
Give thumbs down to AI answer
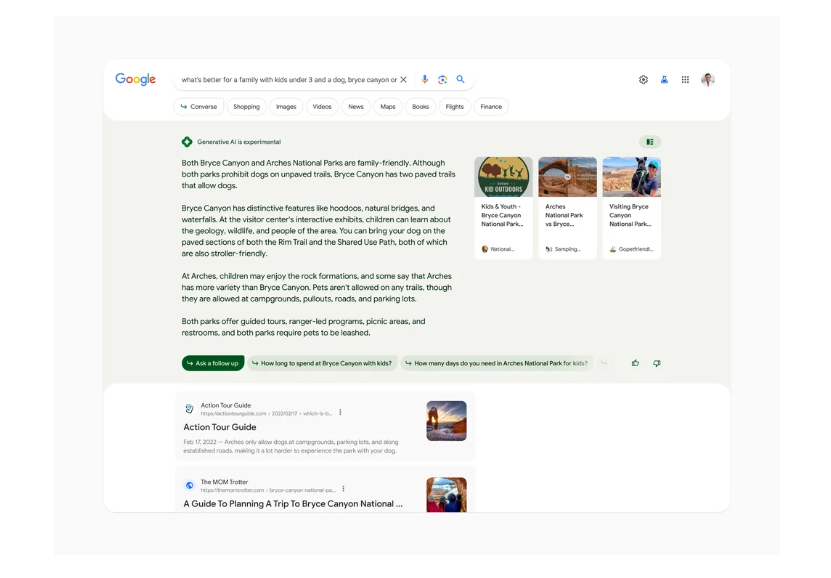click(657, 363)
